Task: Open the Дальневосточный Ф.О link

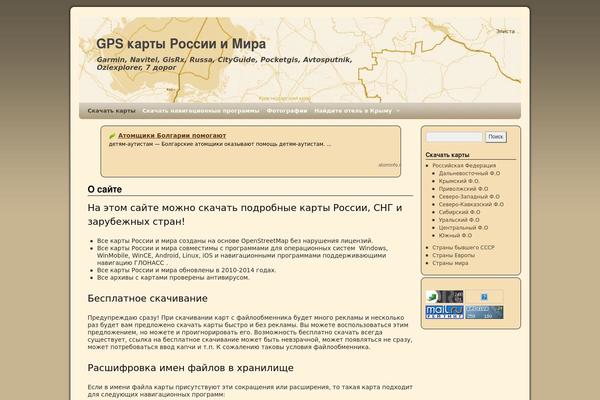Action: pyautogui.click(x=469, y=173)
